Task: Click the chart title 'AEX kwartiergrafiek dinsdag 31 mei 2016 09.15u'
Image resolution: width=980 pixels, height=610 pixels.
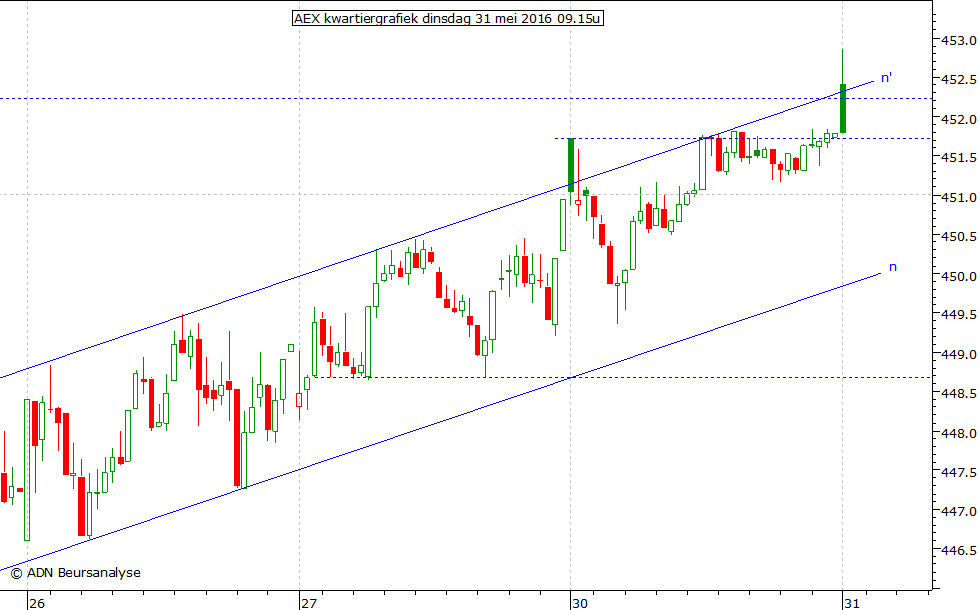Action: (x=448, y=18)
